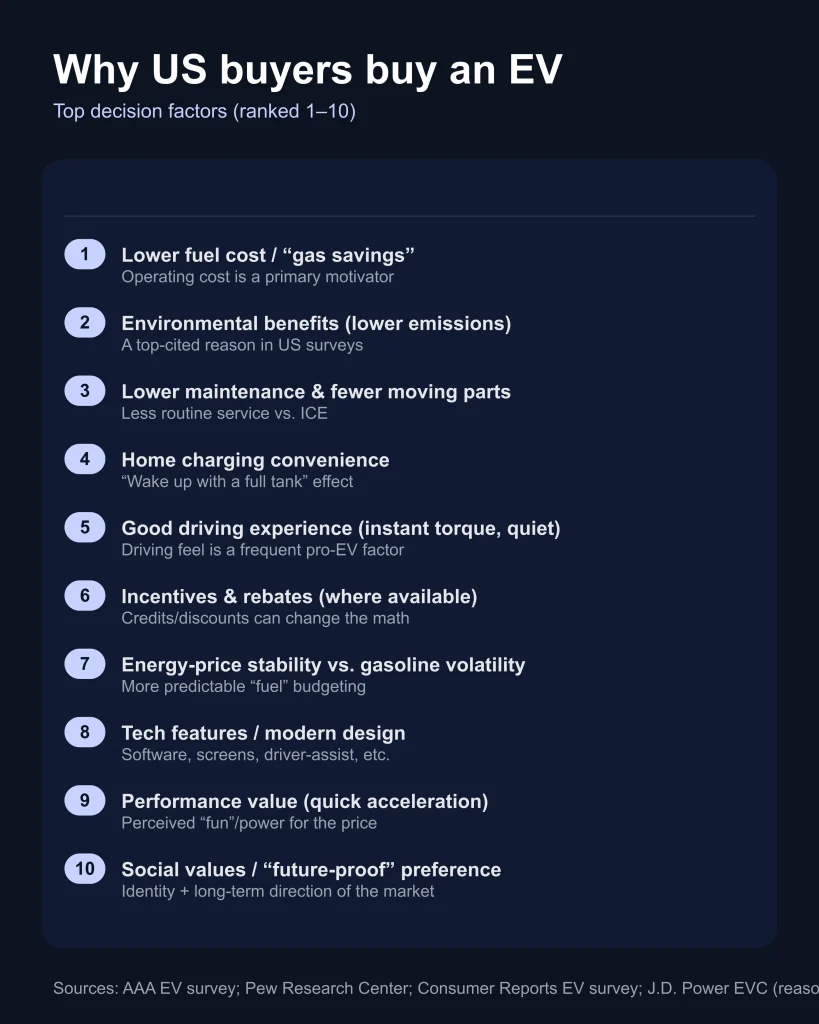
Task: Select the "Lower fuel cost" heading
Action: click(267, 255)
